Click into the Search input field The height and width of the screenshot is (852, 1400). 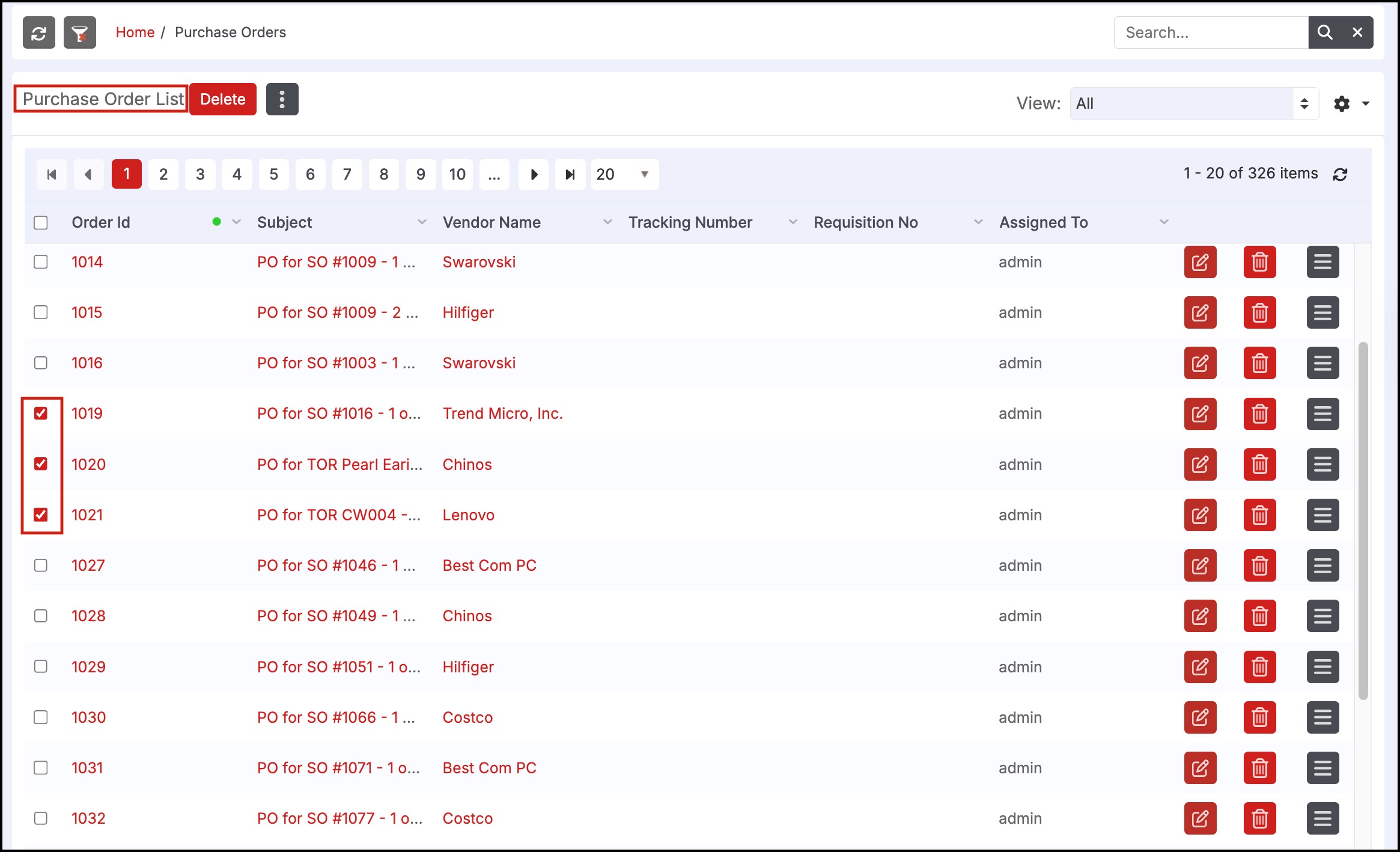pos(1210,32)
